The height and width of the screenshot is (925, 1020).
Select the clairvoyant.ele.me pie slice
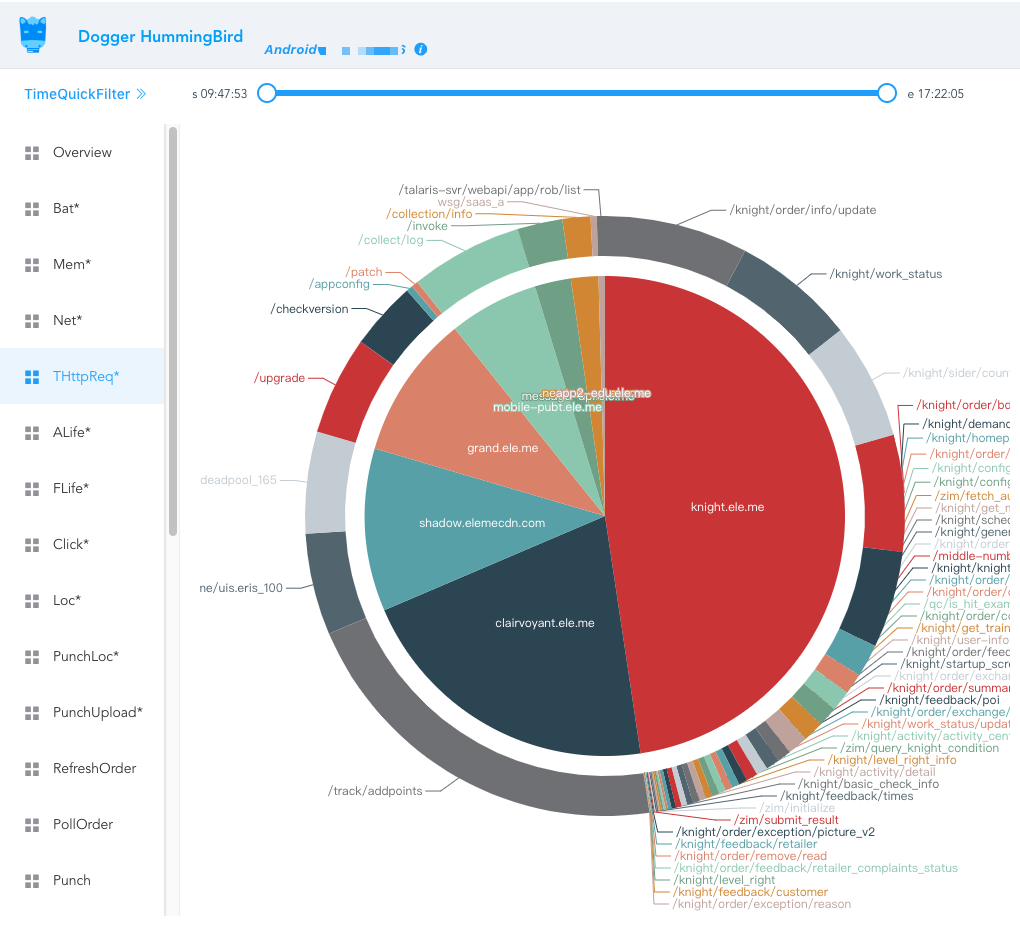point(544,623)
